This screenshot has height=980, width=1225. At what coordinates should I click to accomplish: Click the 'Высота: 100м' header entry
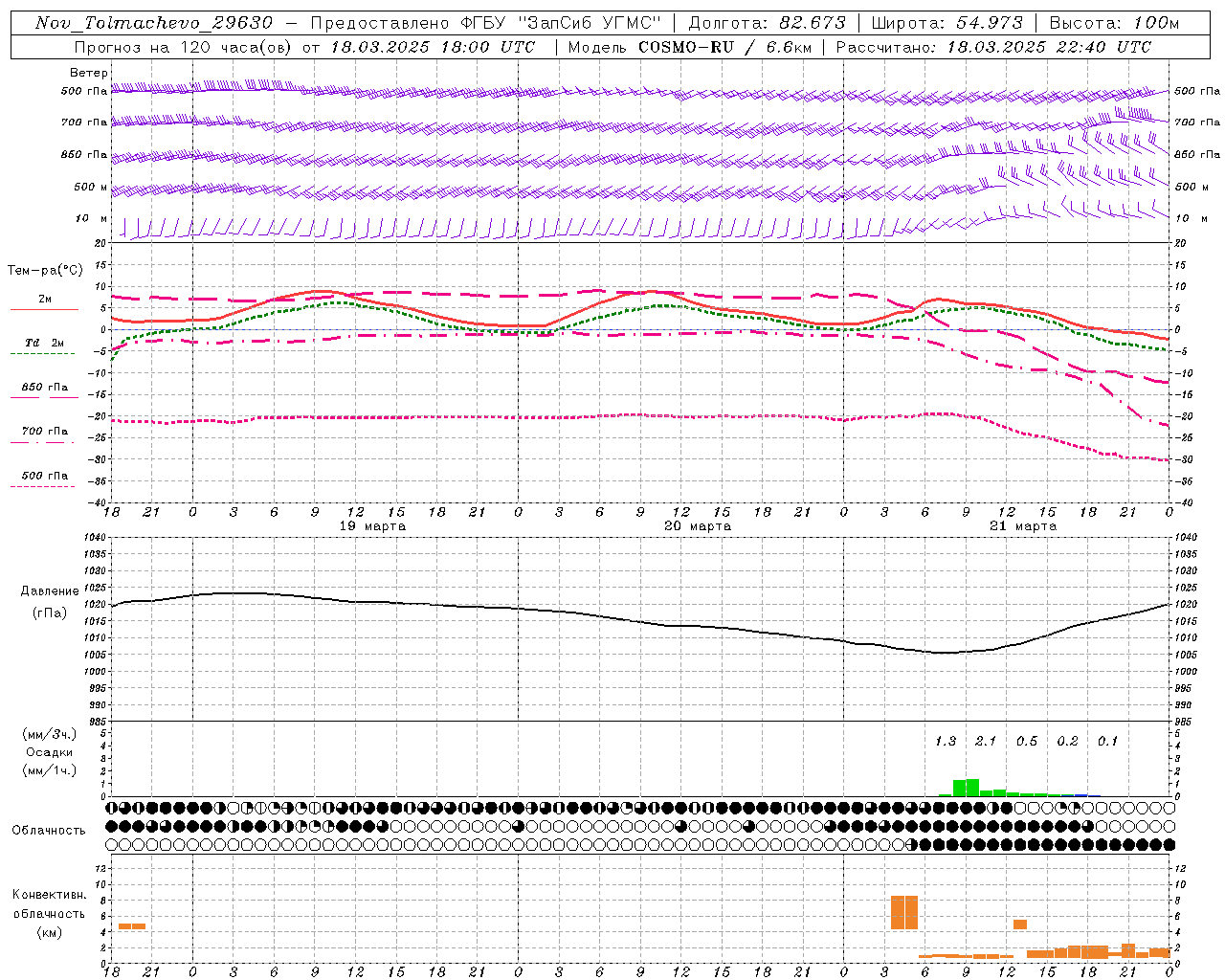coord(1115,23)
